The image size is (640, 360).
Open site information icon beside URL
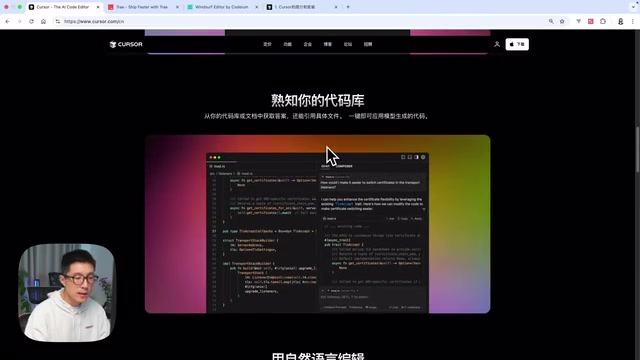[x=58, y=21]
